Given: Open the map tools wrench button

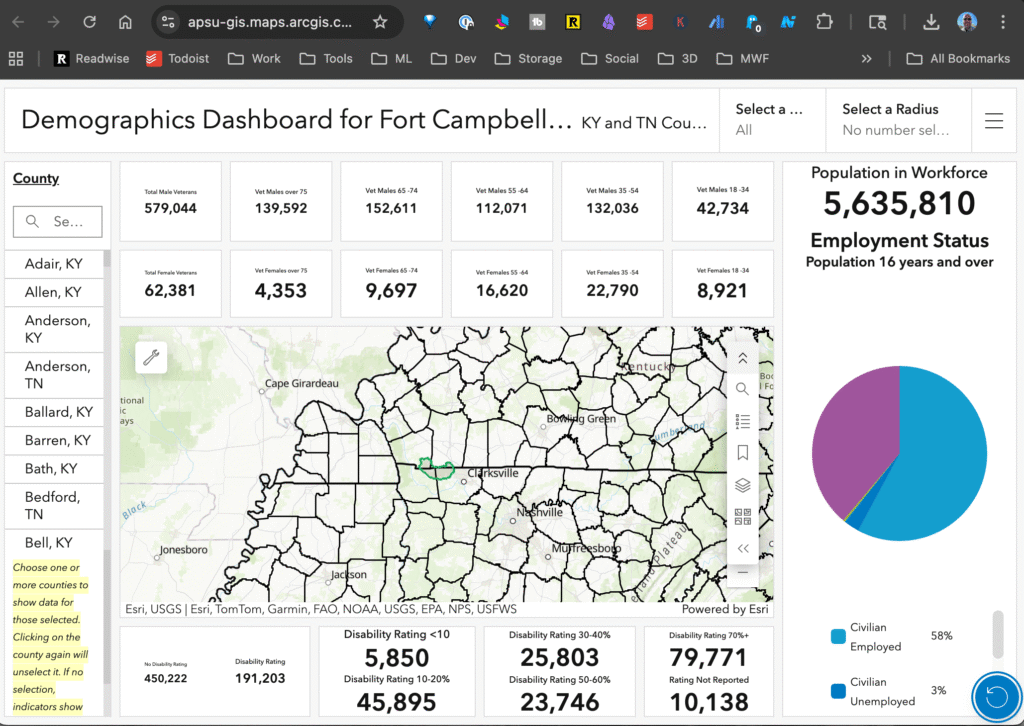Looking at the screenshot, I should point(152,357).
